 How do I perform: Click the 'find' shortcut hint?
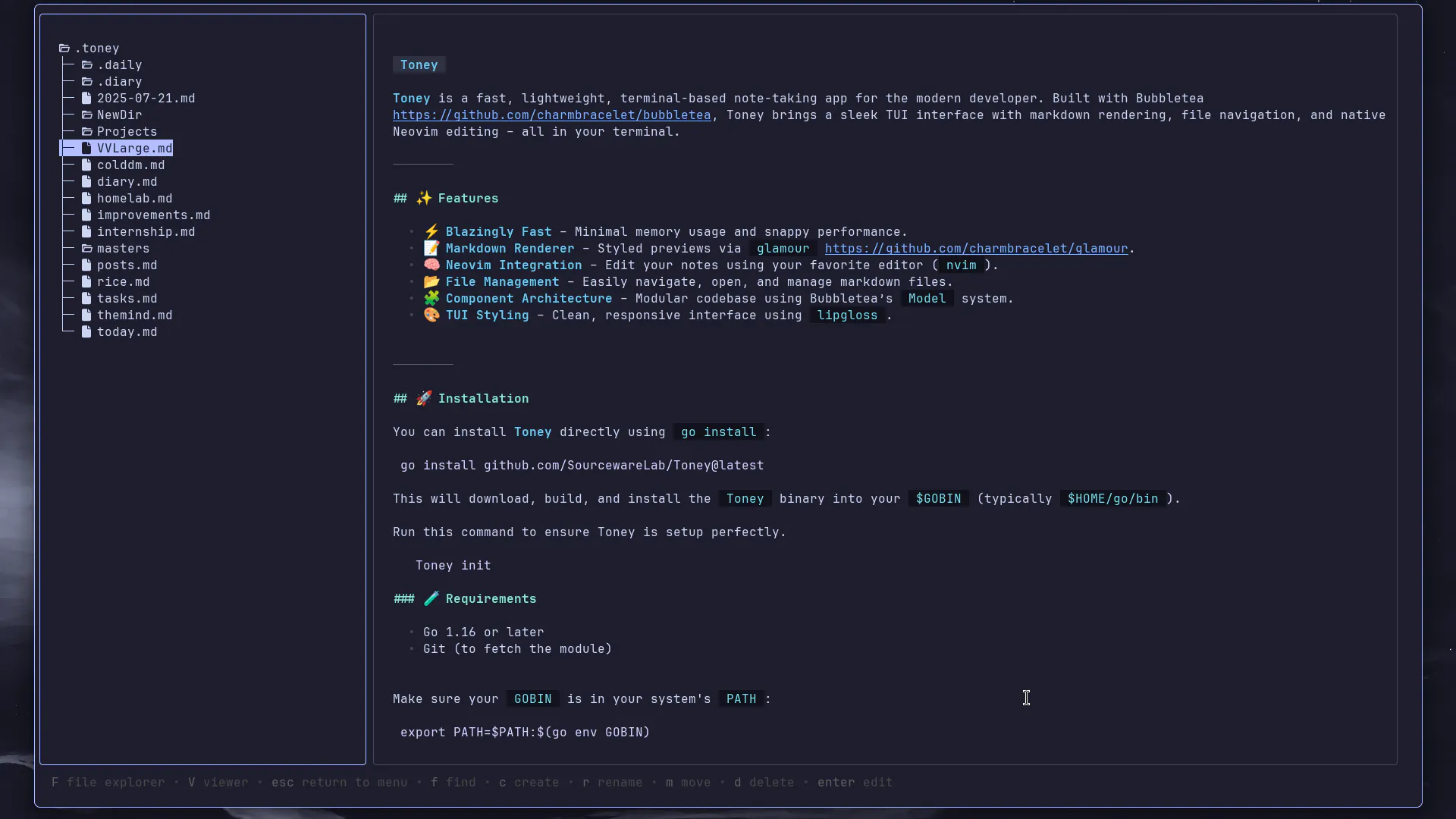453,783
